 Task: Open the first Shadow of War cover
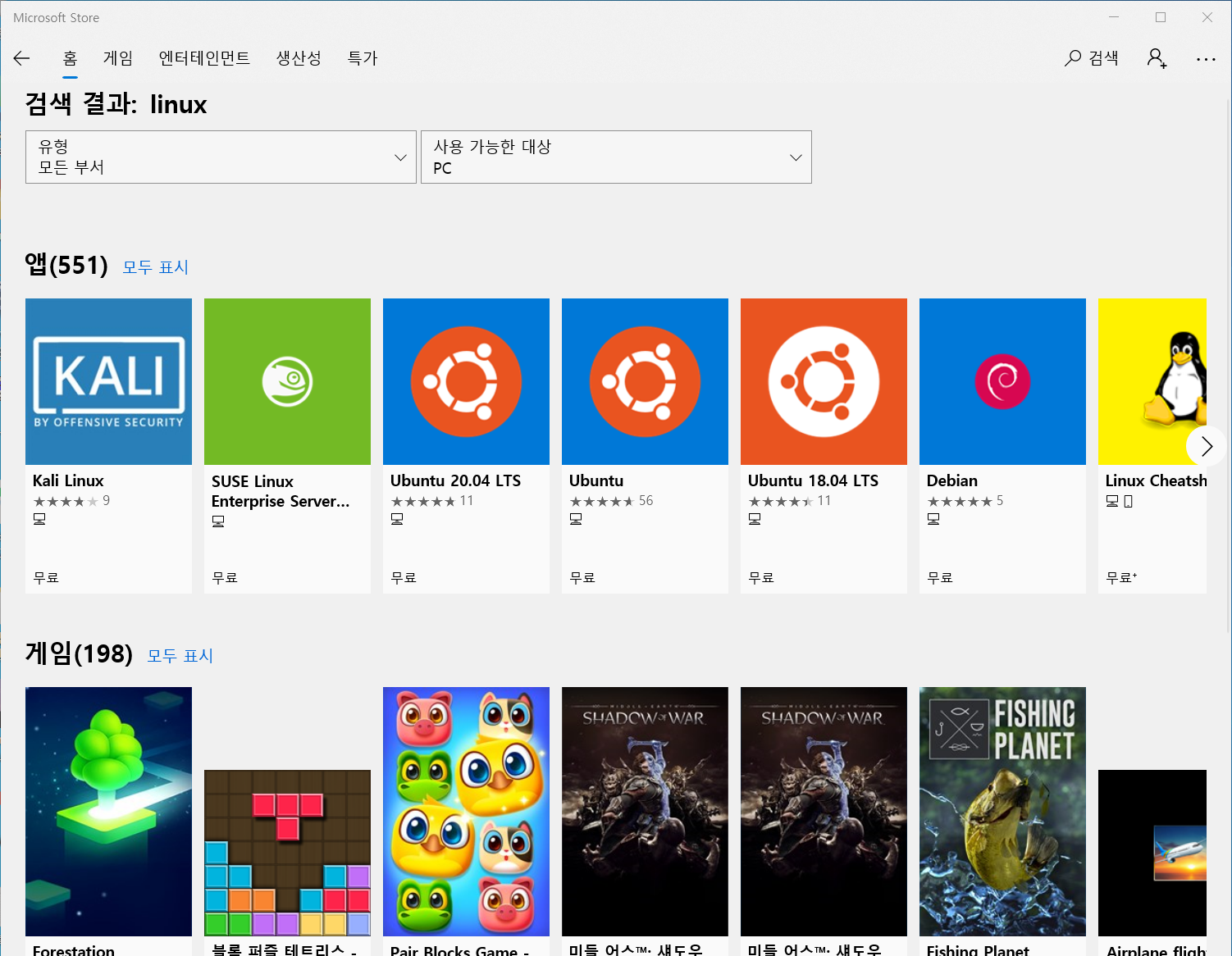645,812
